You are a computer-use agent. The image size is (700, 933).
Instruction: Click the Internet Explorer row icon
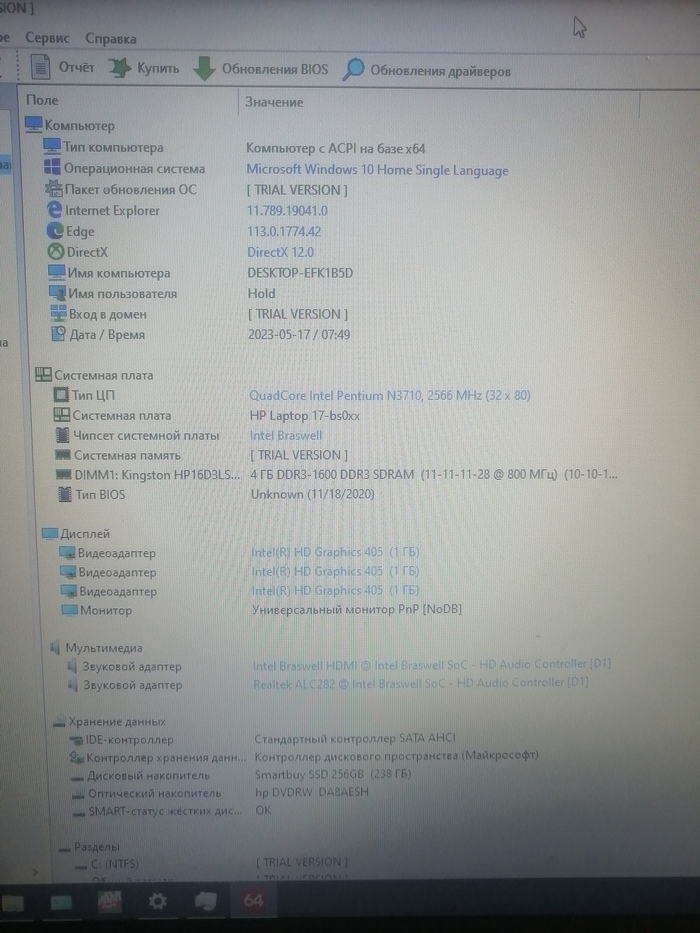(54, 209)
